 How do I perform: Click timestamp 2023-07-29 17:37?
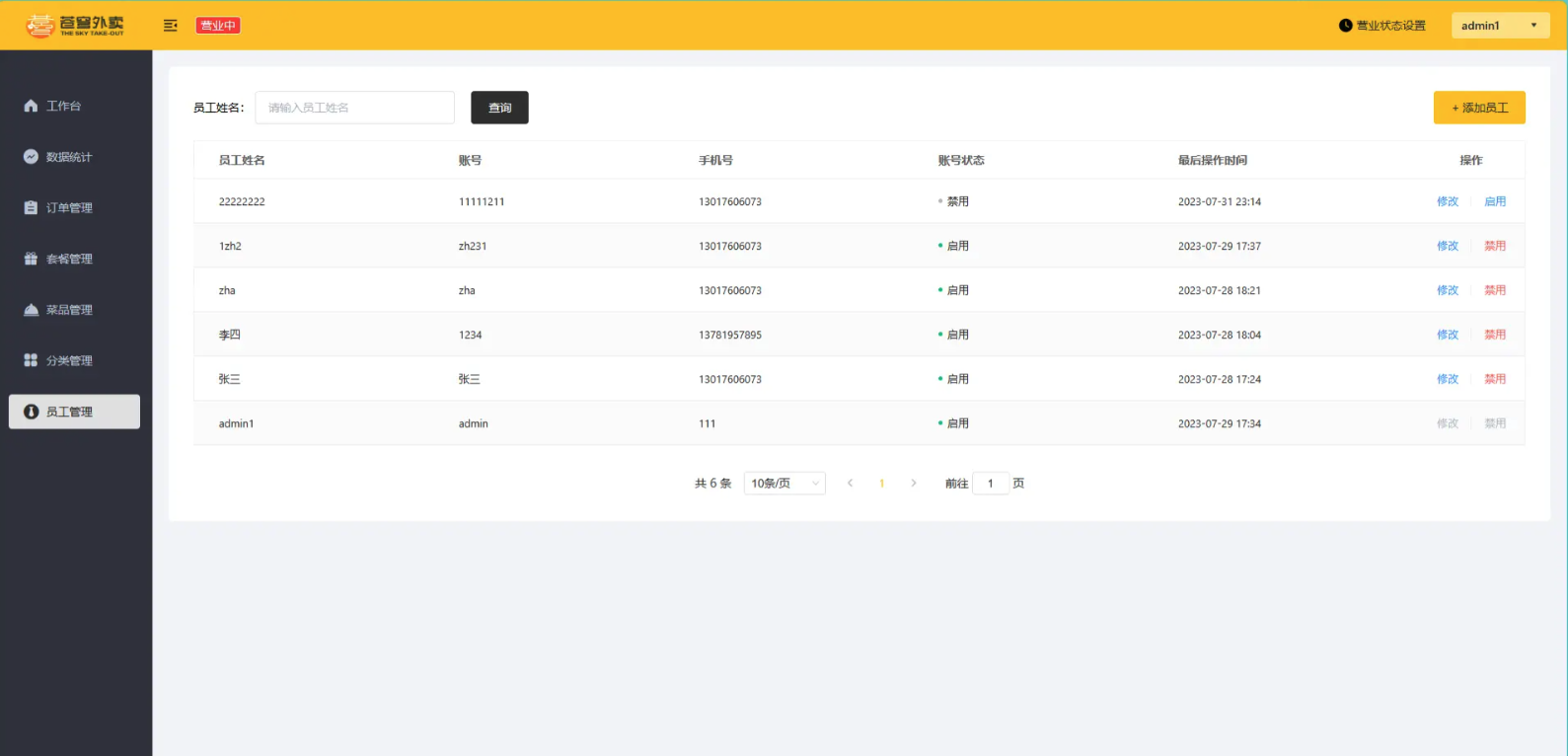[x=1220, y=246]
